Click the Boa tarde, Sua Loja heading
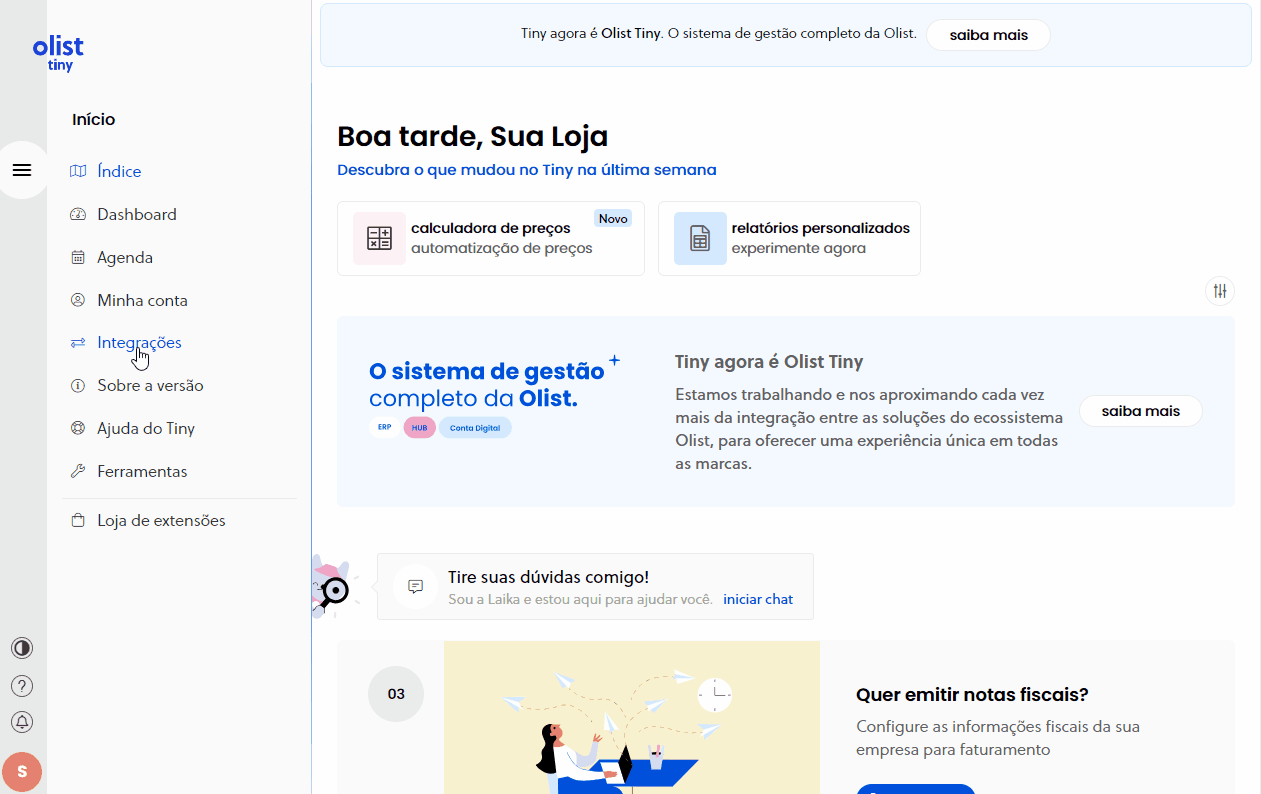Image resolution: width=1261 pixels, height=794 pixels. point(473,136)
